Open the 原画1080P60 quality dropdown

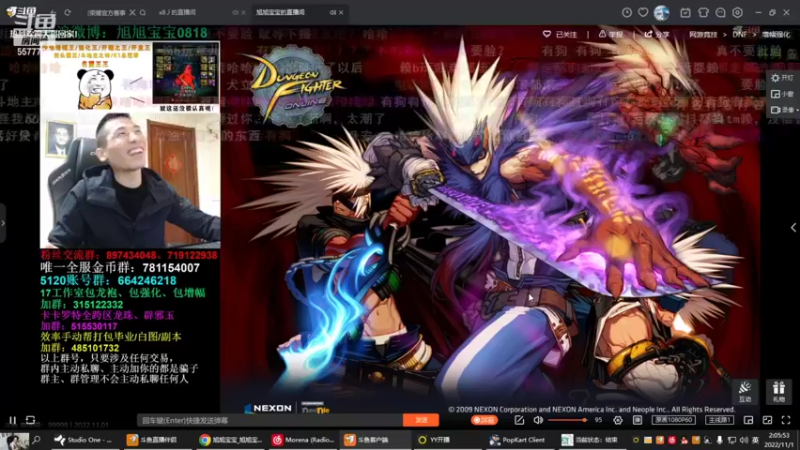[673, 420]
